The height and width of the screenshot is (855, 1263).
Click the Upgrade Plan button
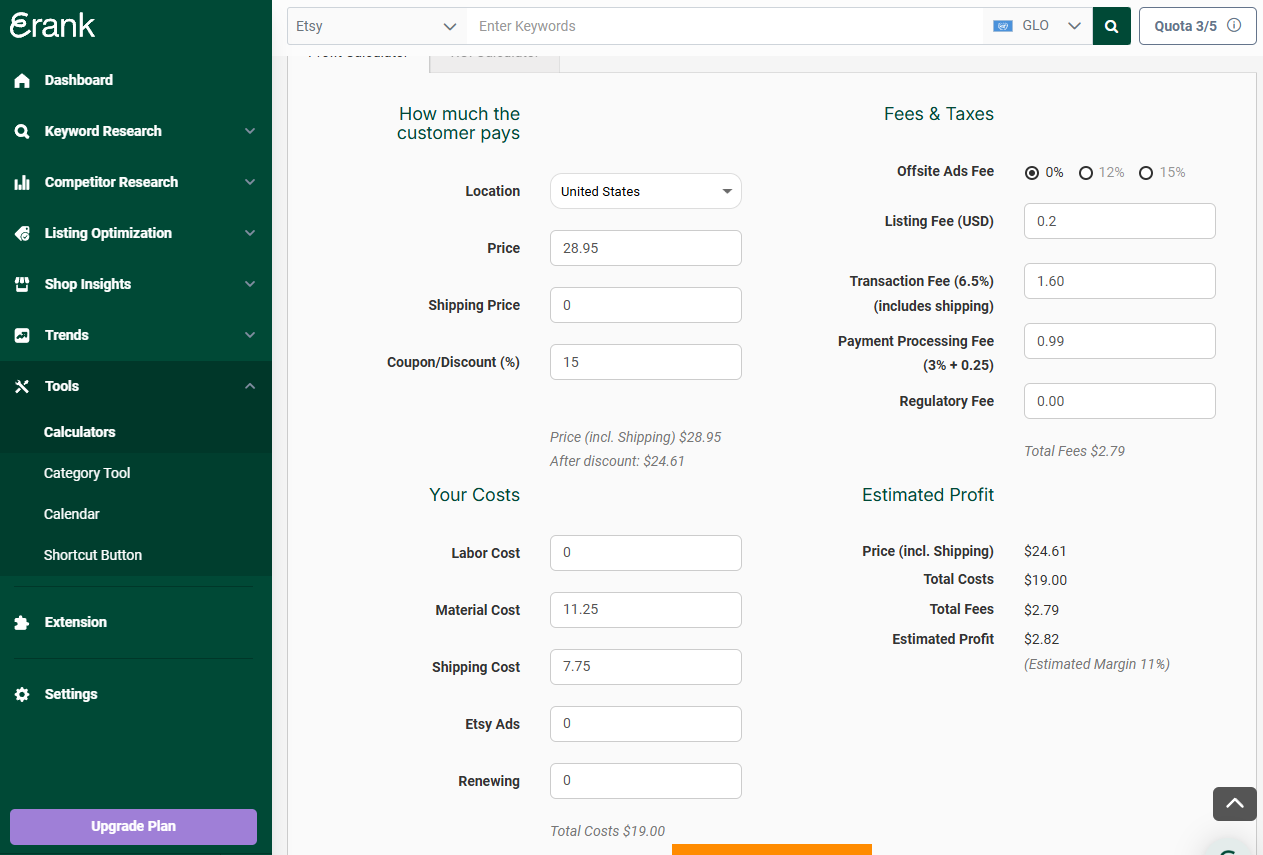click(x=132, y=827)
